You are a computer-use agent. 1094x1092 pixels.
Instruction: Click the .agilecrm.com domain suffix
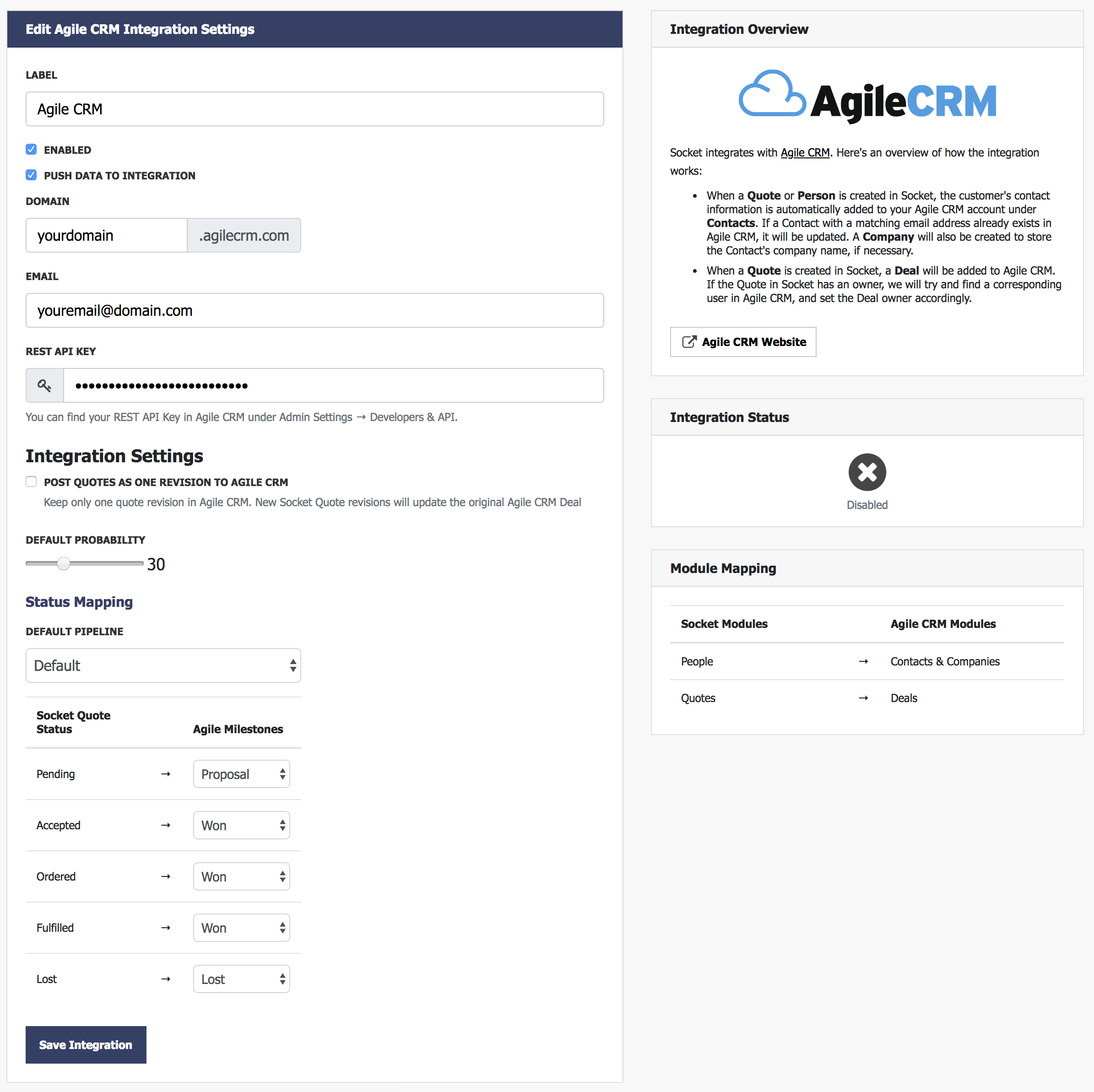(244, 235)
